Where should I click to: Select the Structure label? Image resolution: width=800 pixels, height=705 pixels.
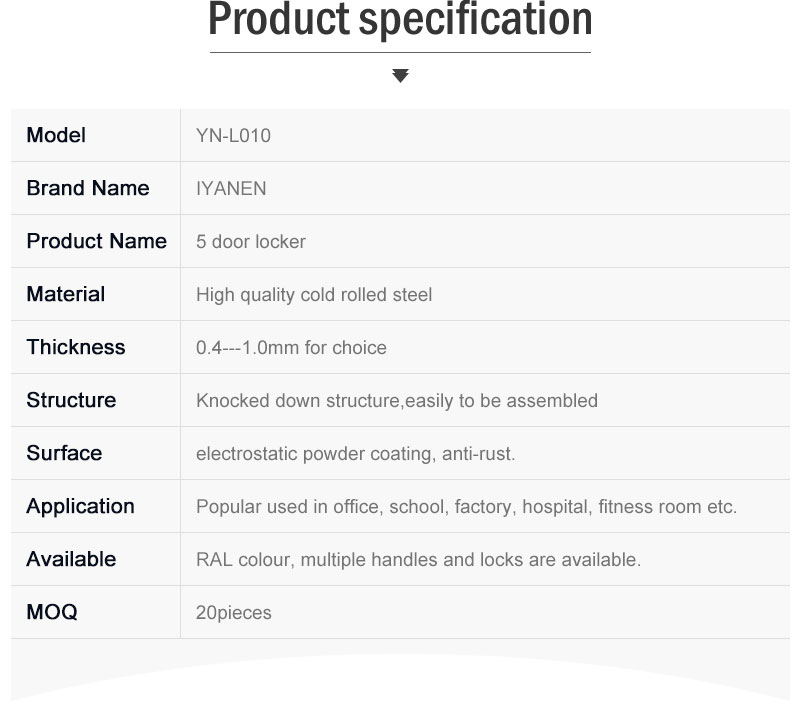pos(71,400)
